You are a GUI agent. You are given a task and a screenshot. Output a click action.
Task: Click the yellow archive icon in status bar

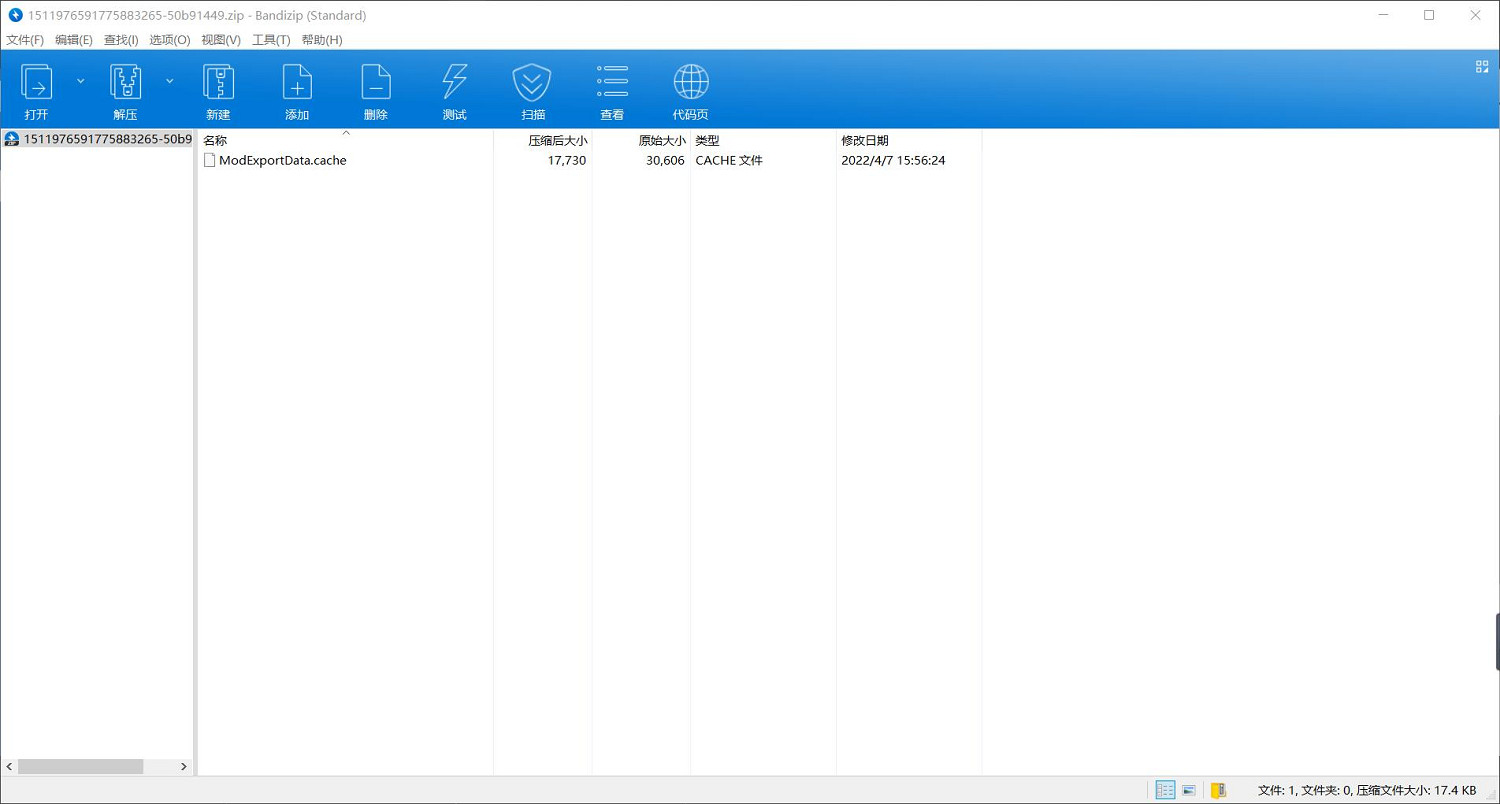[1218, 790]
